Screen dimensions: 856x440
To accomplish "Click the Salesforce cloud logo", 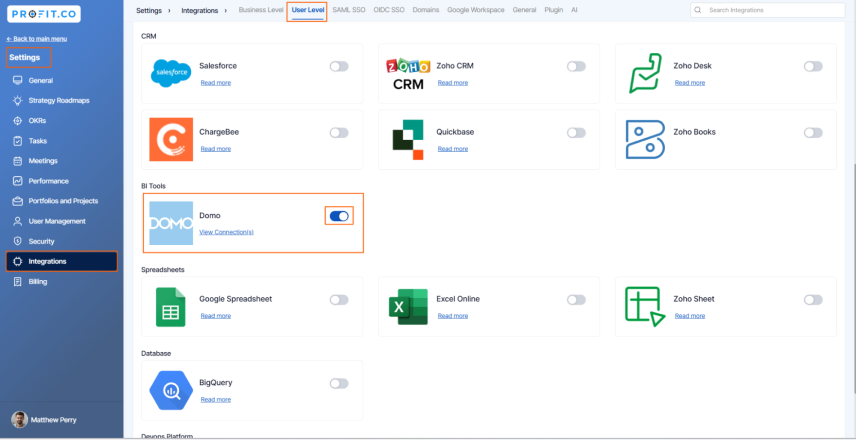I will pyautogui.click(x=171, y=73).
